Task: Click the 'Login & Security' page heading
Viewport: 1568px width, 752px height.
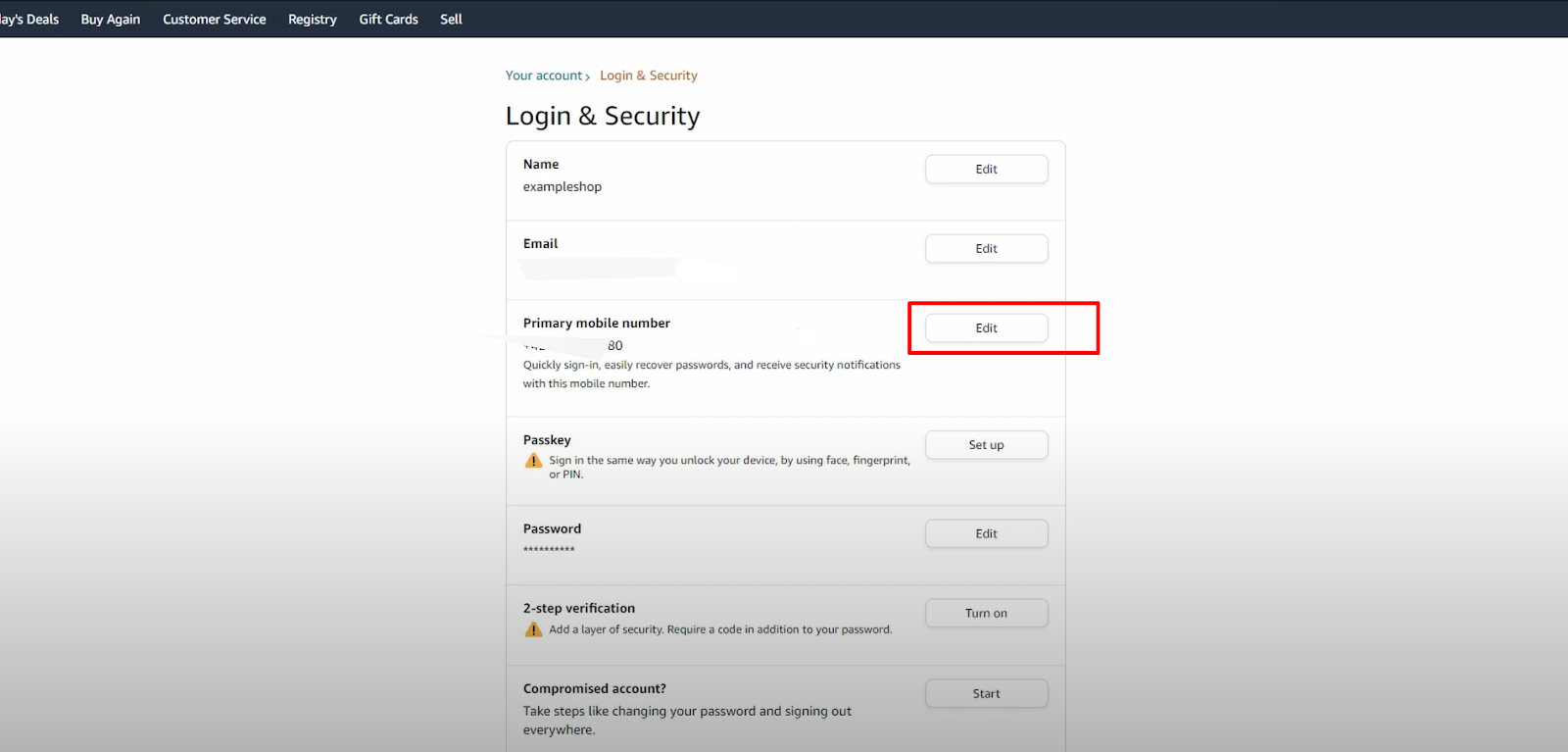Action: tap(603, 116)
